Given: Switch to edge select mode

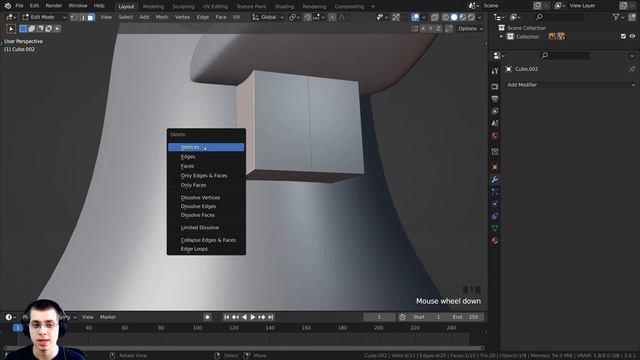Looking at the screenshot, I should click(x=82, y=17).
